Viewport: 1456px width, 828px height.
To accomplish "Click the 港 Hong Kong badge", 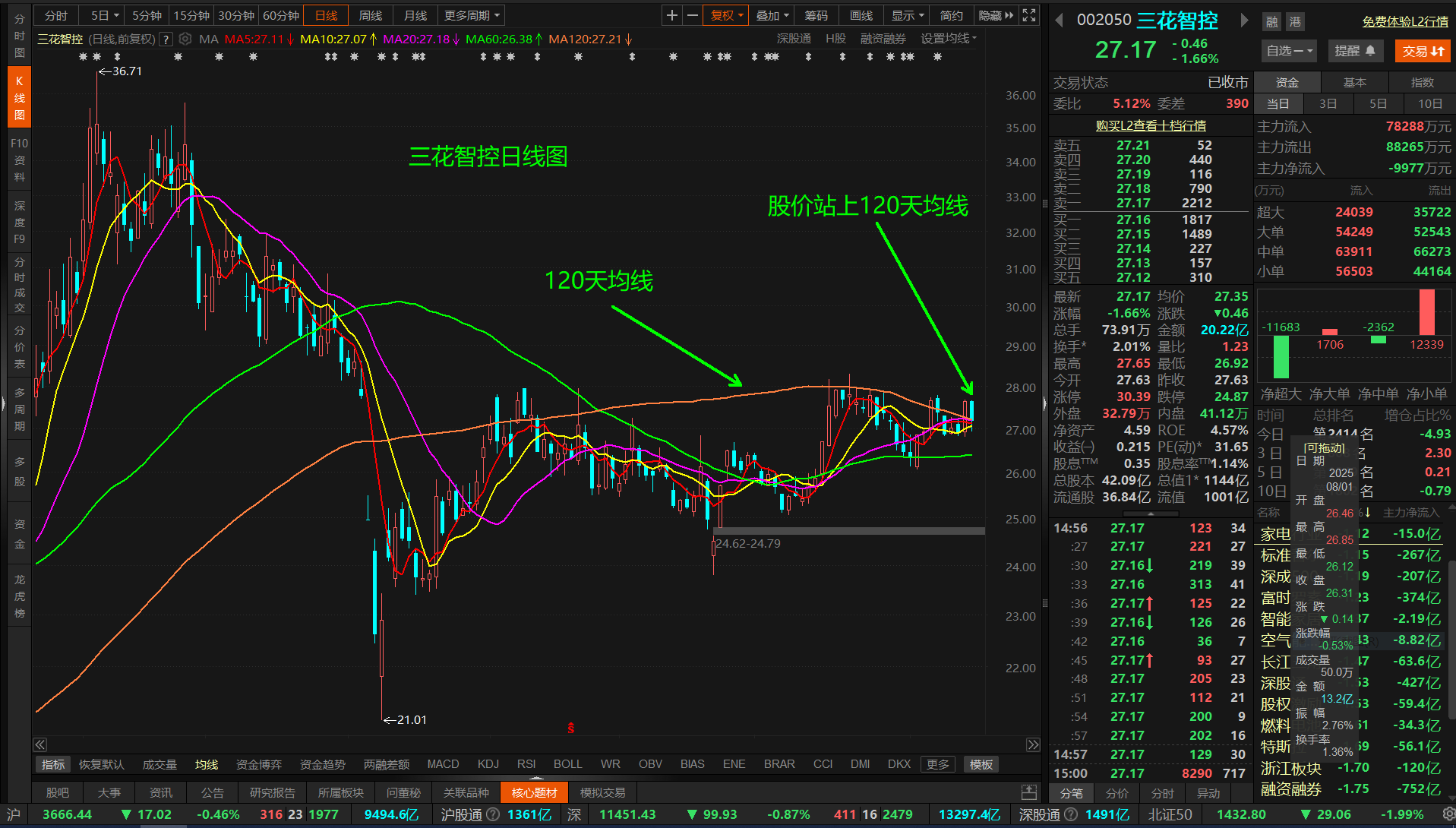I will point(1294,21).
